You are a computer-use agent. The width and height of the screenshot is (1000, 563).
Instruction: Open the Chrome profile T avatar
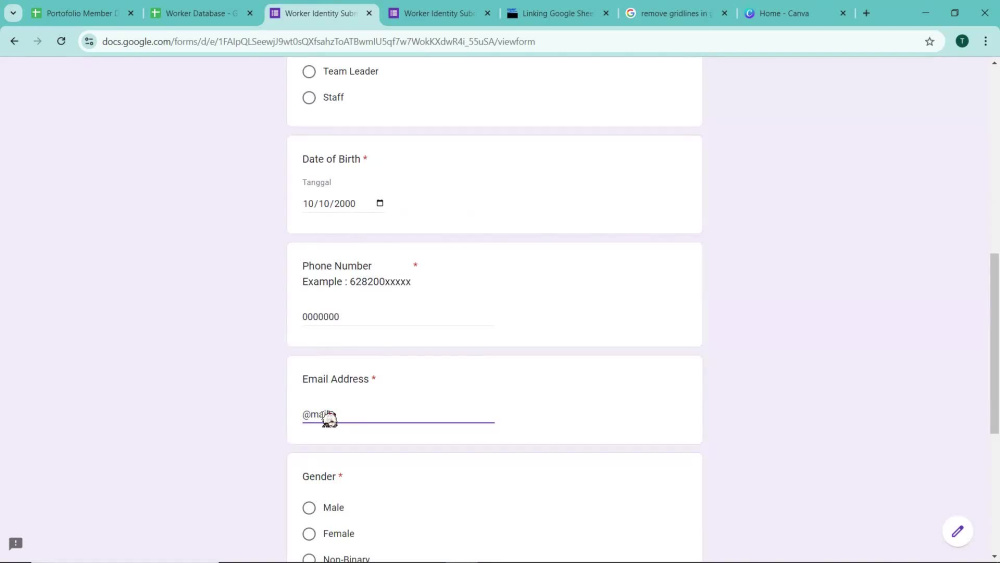[x=962, y=41]
